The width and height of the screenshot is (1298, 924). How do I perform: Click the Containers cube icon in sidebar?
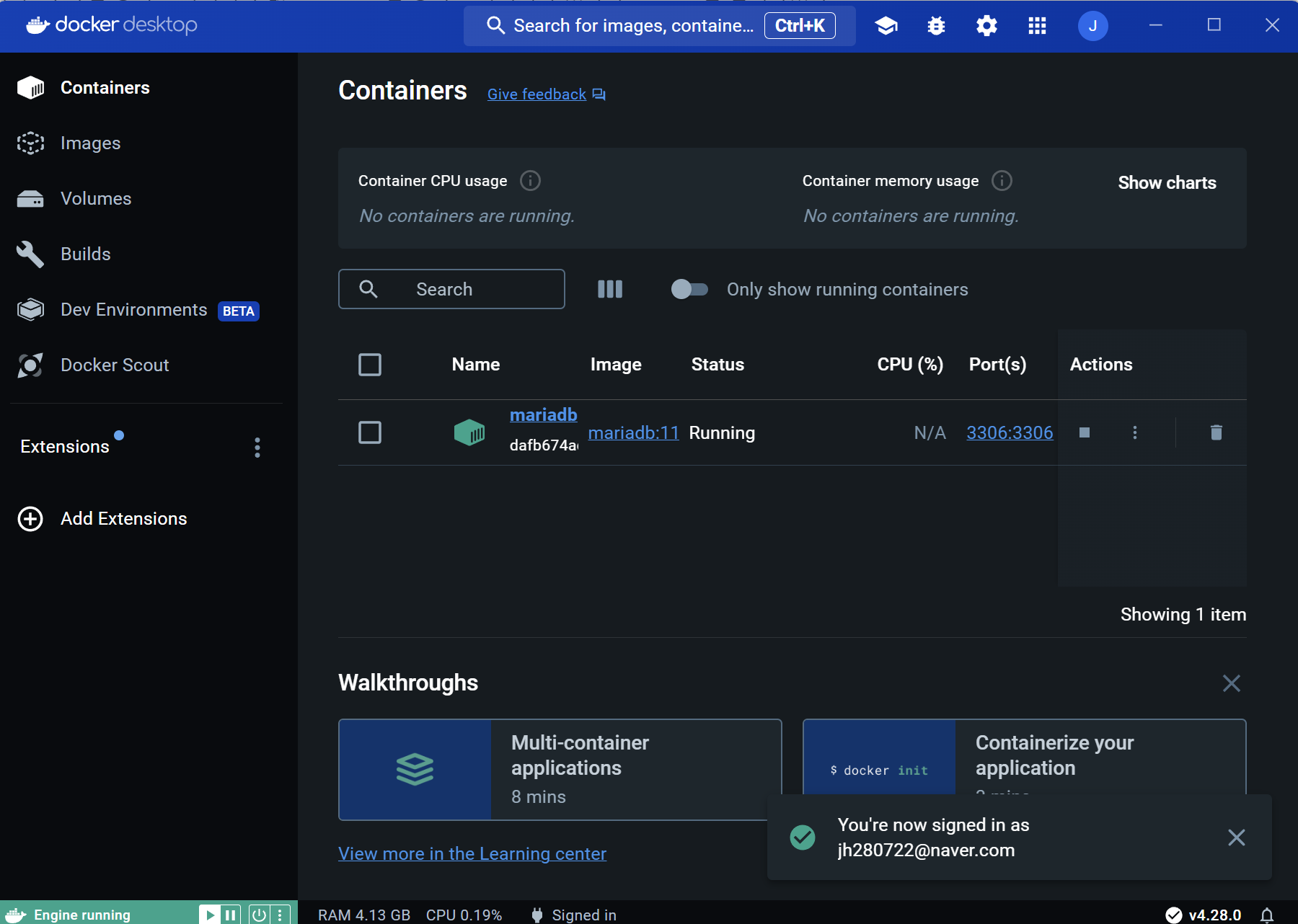click(30, 87)
